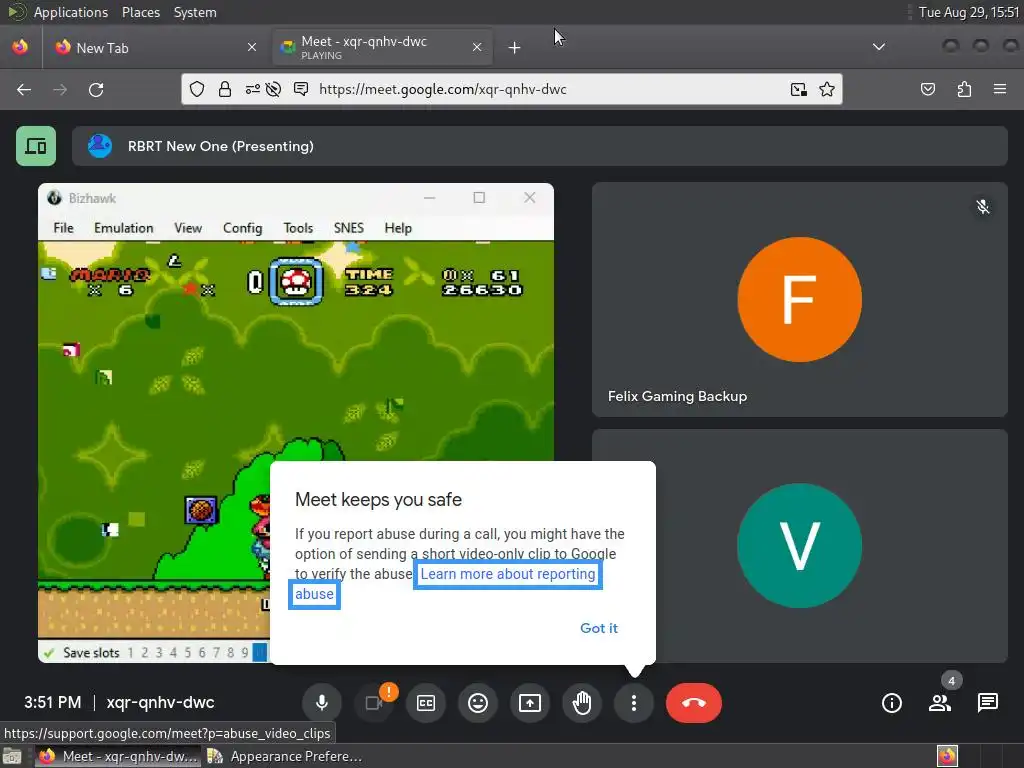
Task: Click the autoplay blocked icon in address bar
Action: 274,89
